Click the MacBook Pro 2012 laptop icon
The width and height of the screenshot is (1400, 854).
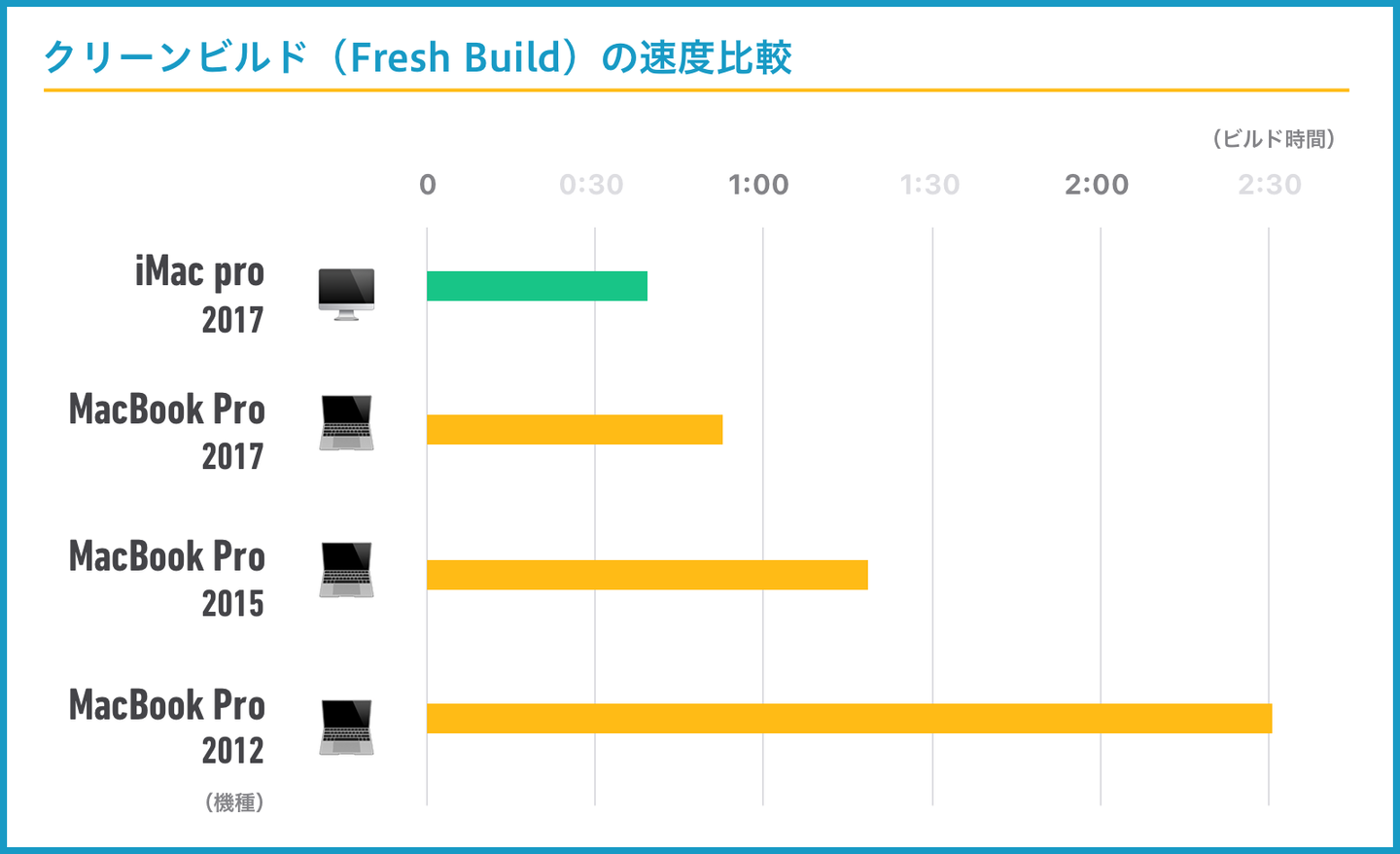[x=347, y=728]
